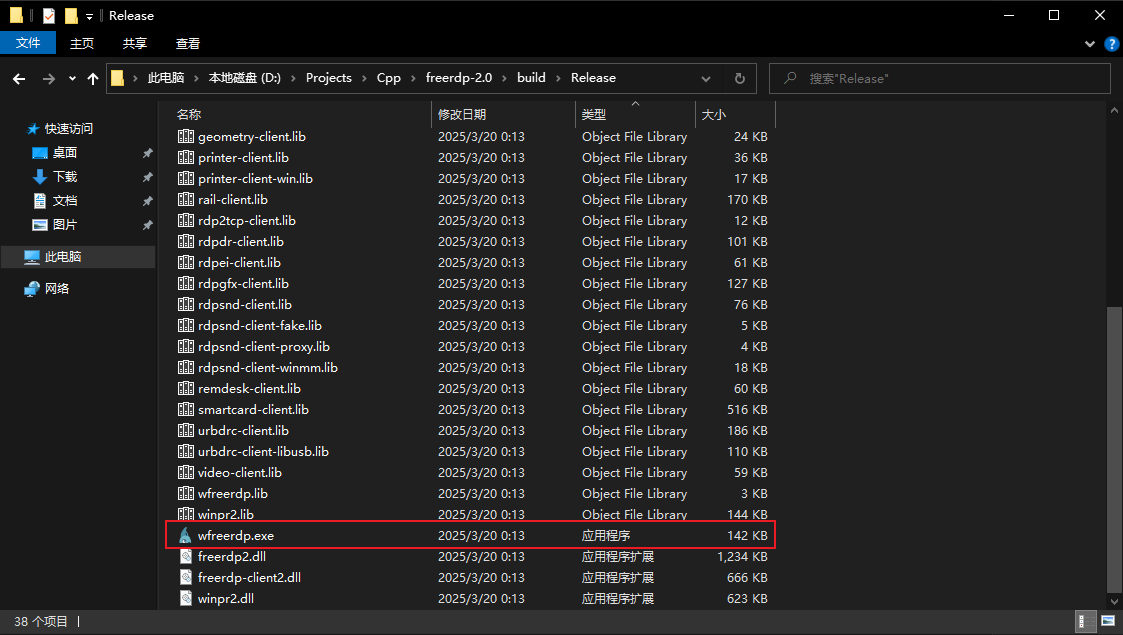Open the address bar history dropdown
The image size is (1123, 635).
[706, 78]
